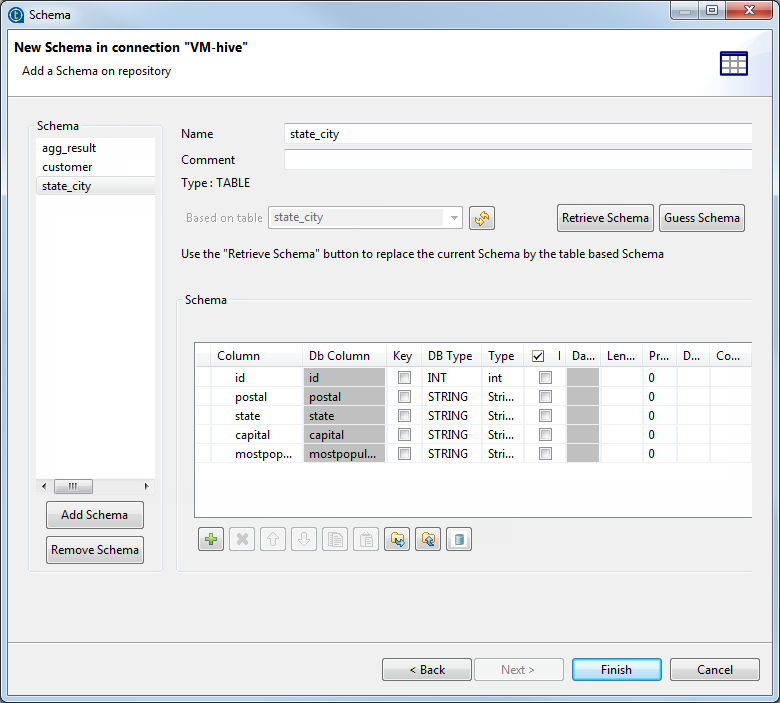Select agg_result in the Schema list
This screenshot has height=703, width=780.
[70, 148]
